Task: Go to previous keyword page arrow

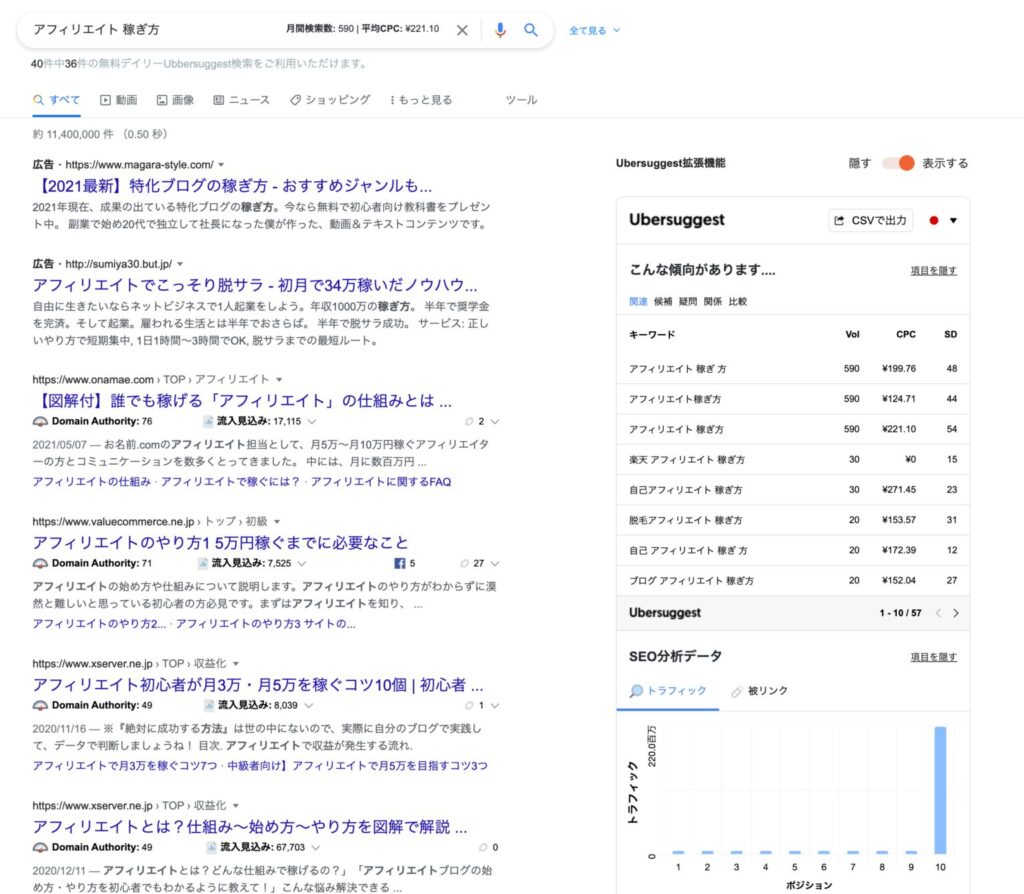Action: point(938,613)
